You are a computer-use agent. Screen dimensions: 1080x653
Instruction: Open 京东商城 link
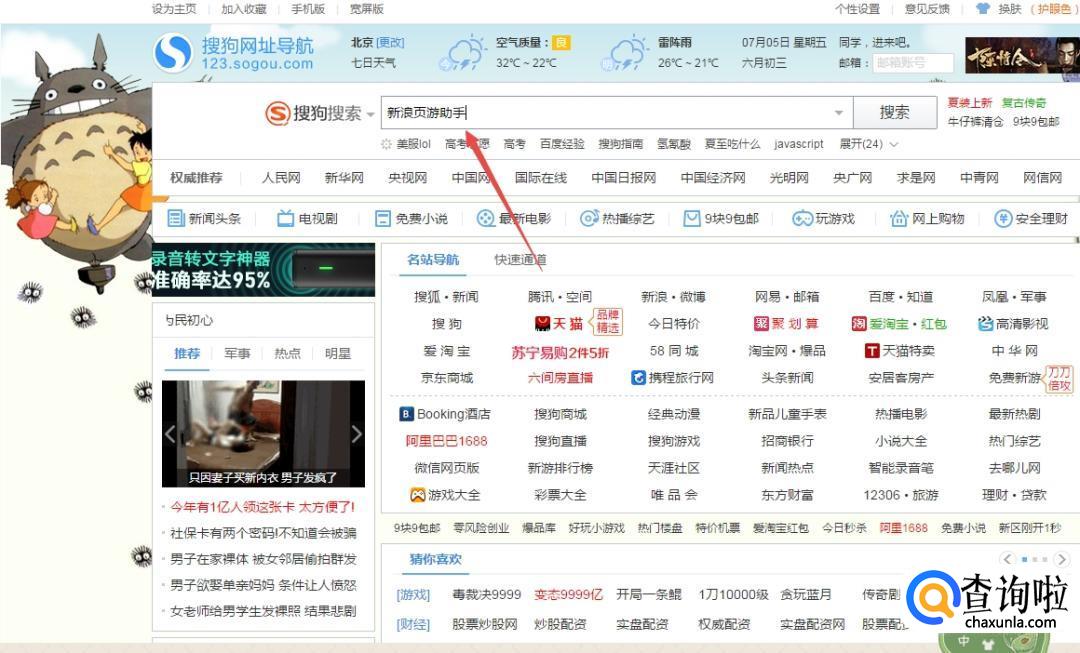(x=446, y=377)
